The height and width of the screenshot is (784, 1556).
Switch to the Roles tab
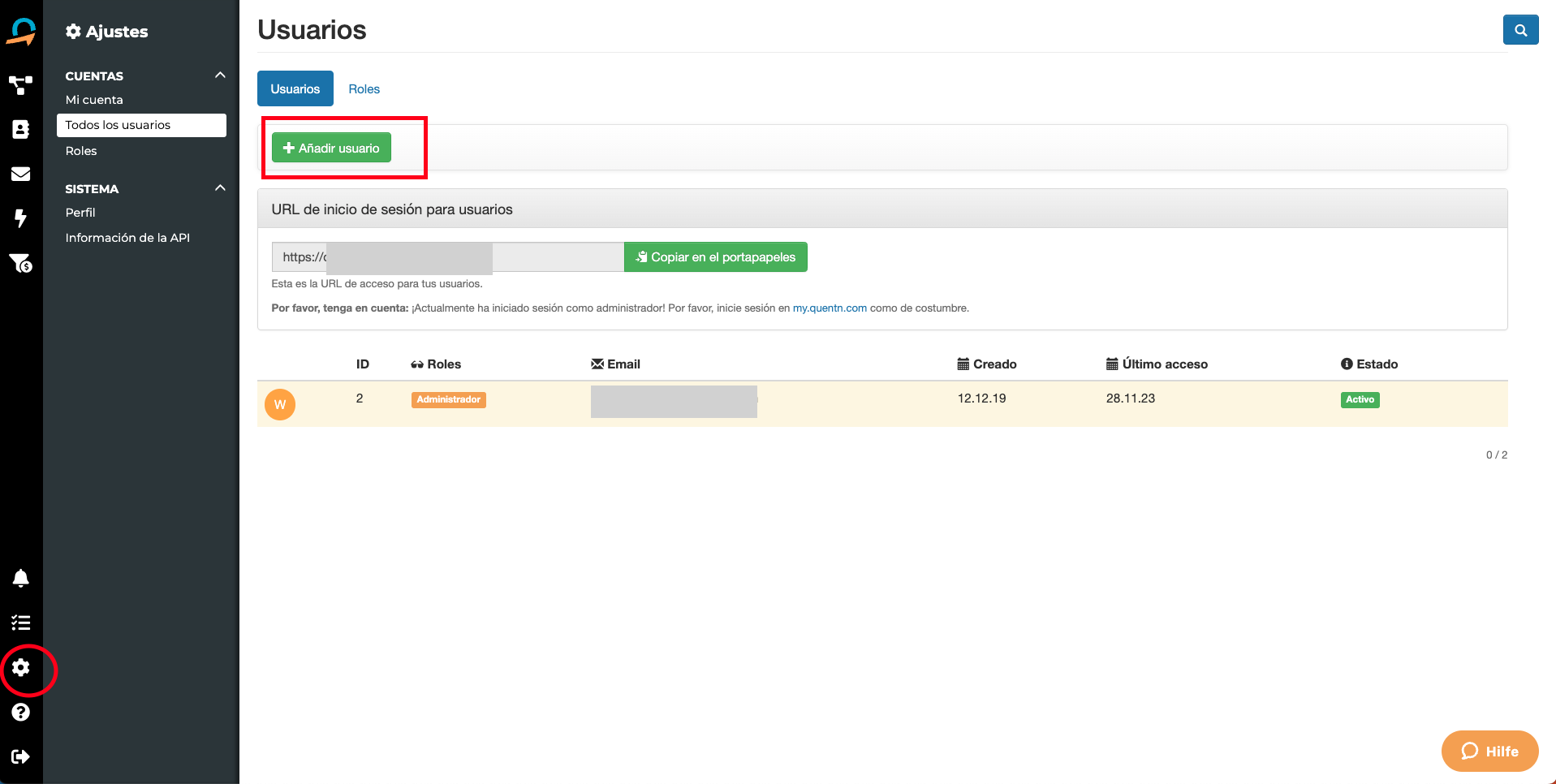[364, 89]
